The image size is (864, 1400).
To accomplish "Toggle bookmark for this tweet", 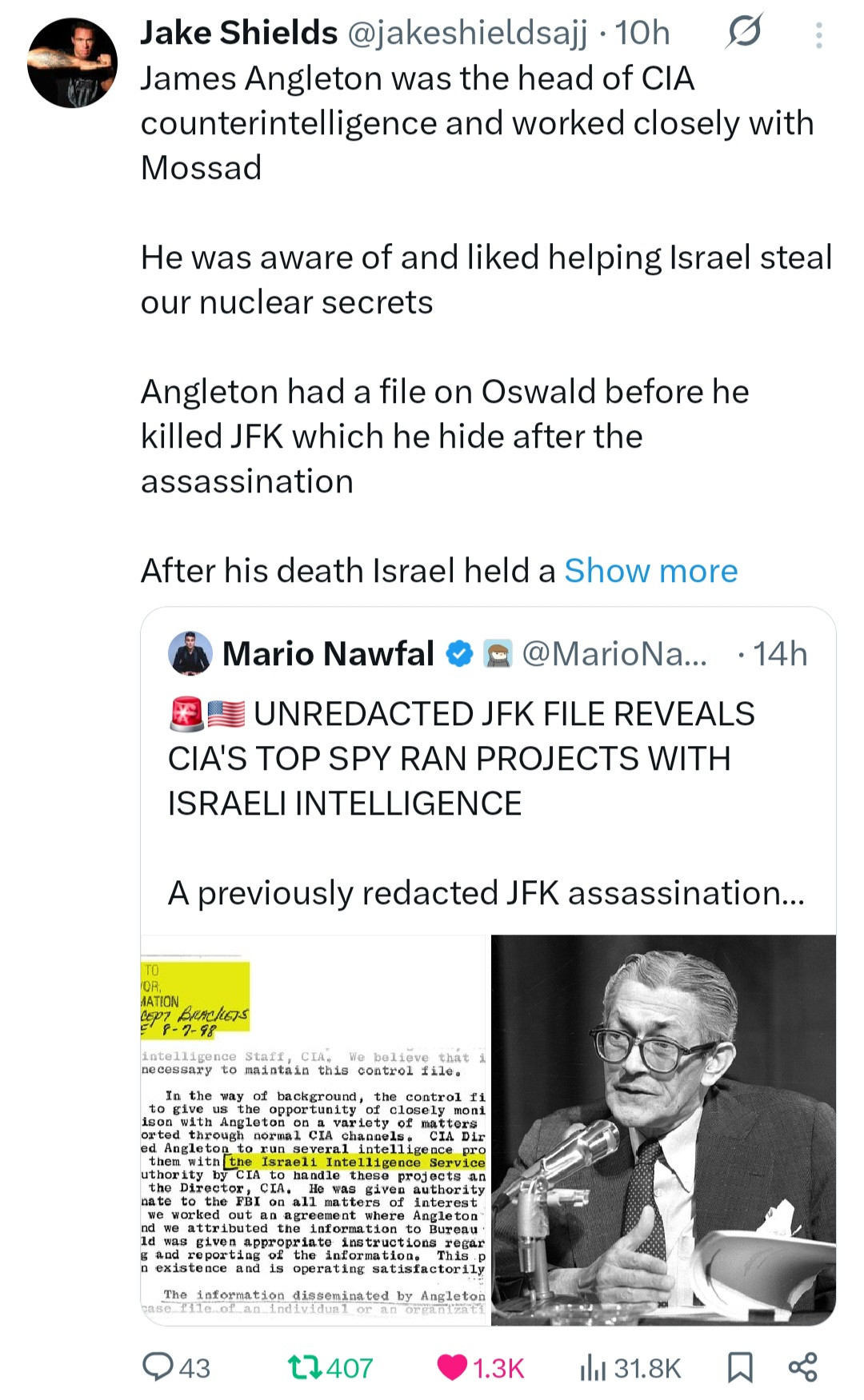I will tap(740, 1367).
